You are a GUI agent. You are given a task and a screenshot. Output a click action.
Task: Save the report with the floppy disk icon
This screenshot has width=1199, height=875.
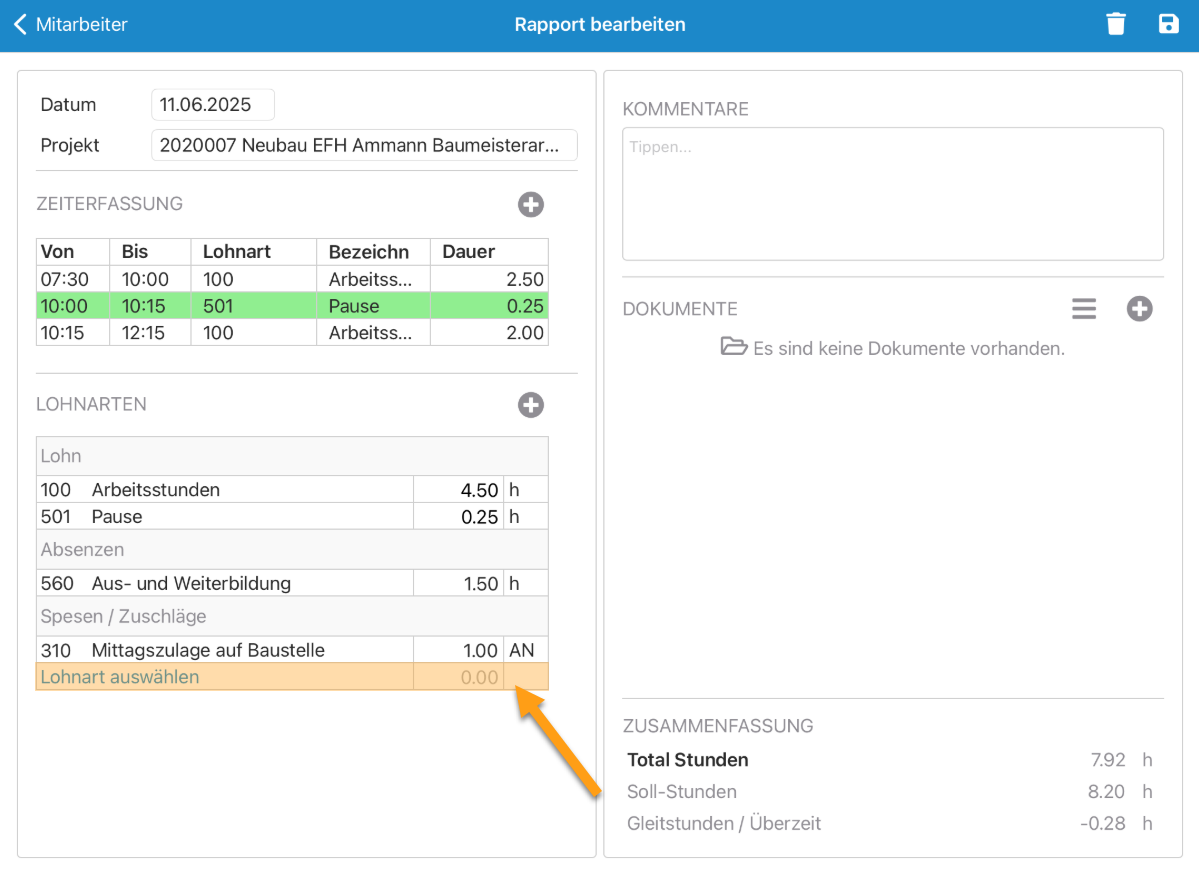coord(1168,24)
